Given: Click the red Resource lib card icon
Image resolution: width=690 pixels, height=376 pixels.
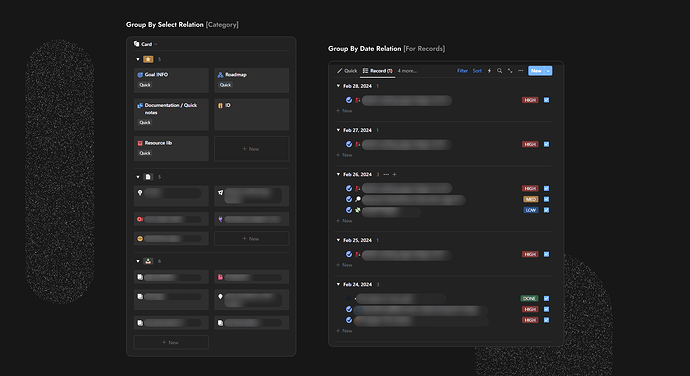Looking at the screenshot, I should (140, 143).
